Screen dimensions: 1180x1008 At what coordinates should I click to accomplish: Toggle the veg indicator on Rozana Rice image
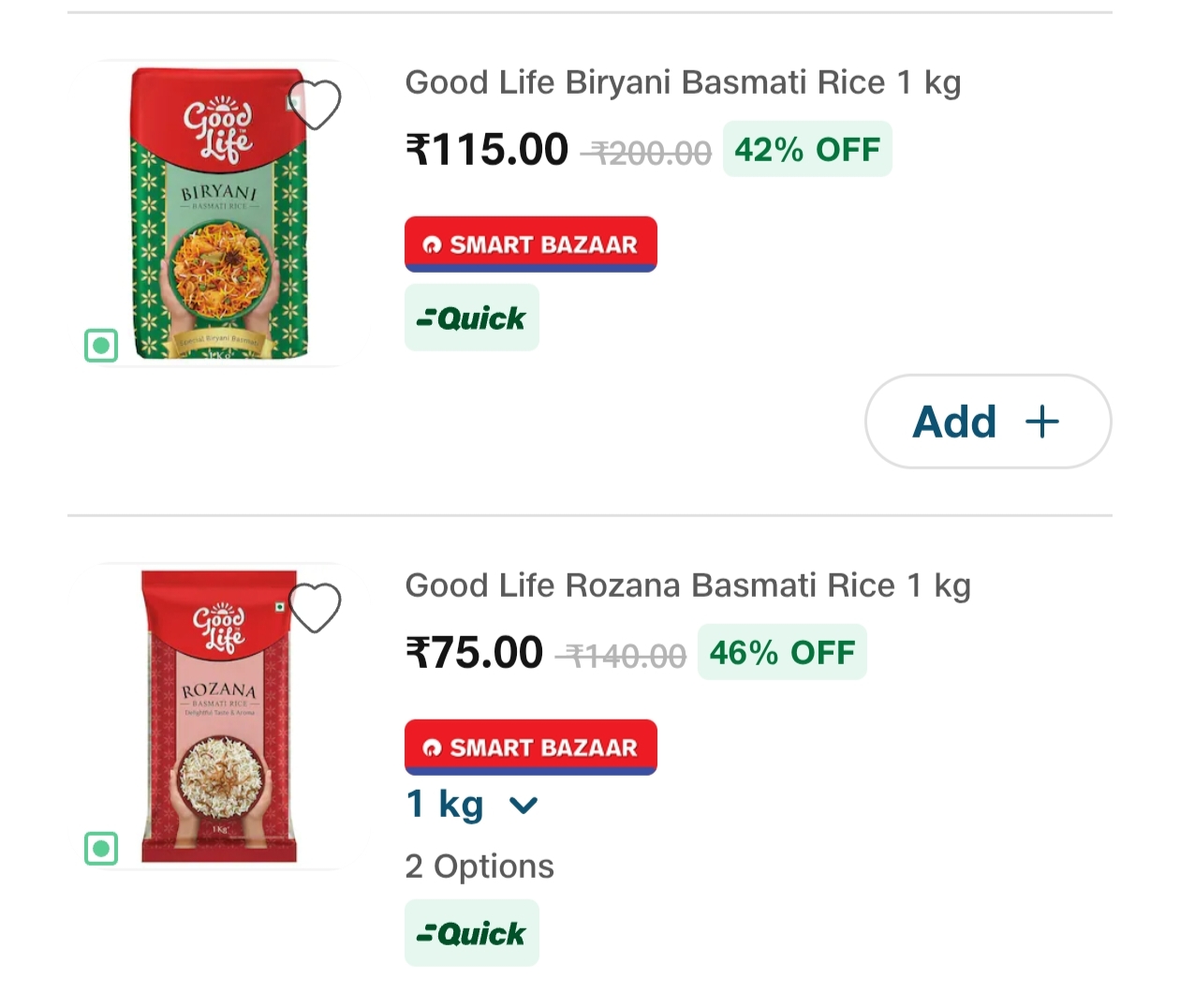(x=101, y=850)
